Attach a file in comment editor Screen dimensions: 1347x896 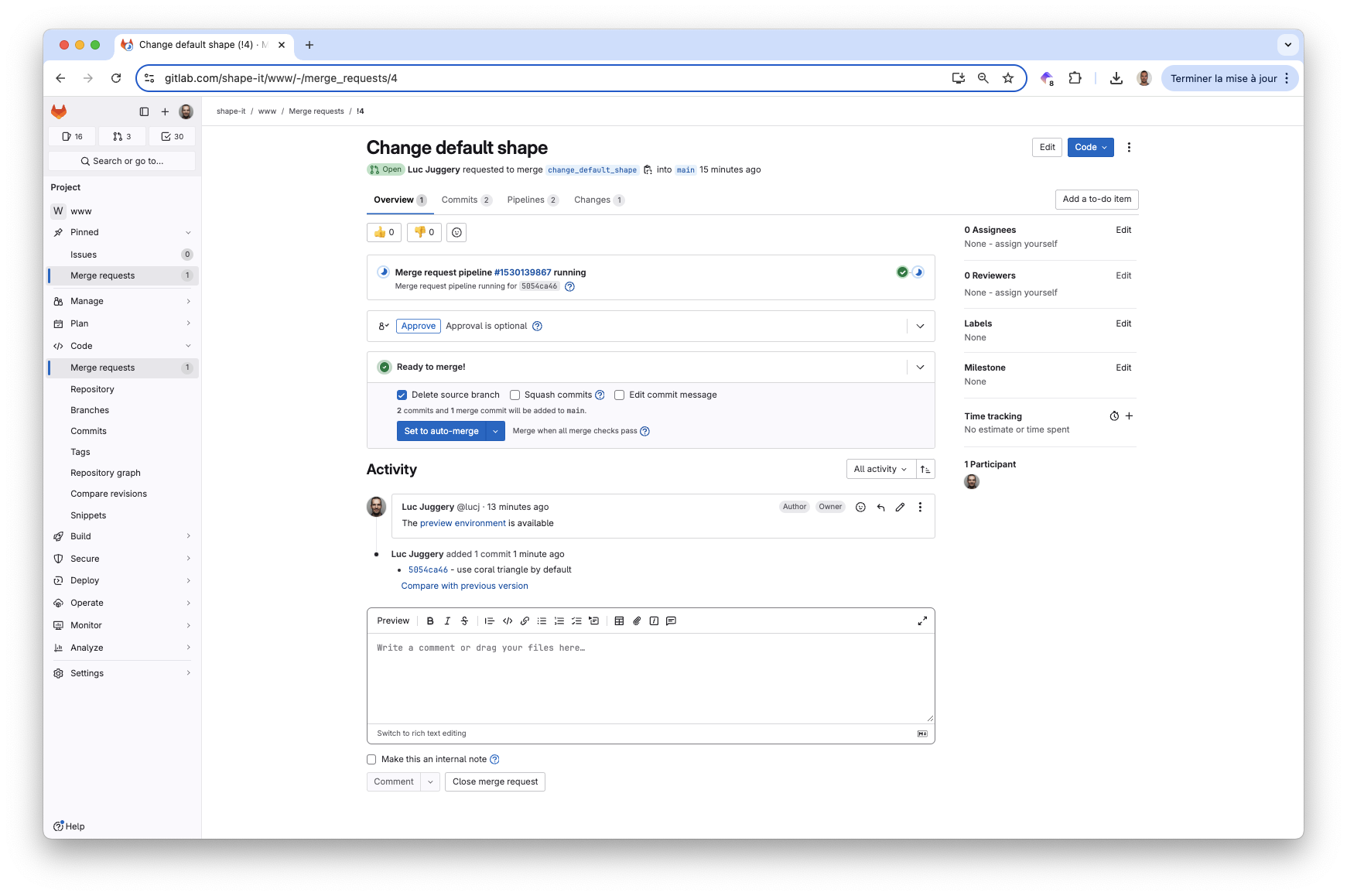(x=637, y=621)
